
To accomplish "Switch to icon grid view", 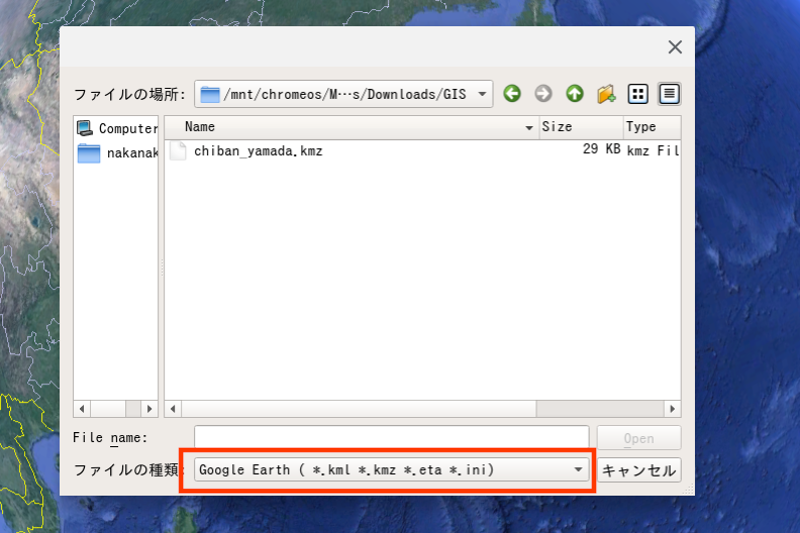I will (638, 94).
